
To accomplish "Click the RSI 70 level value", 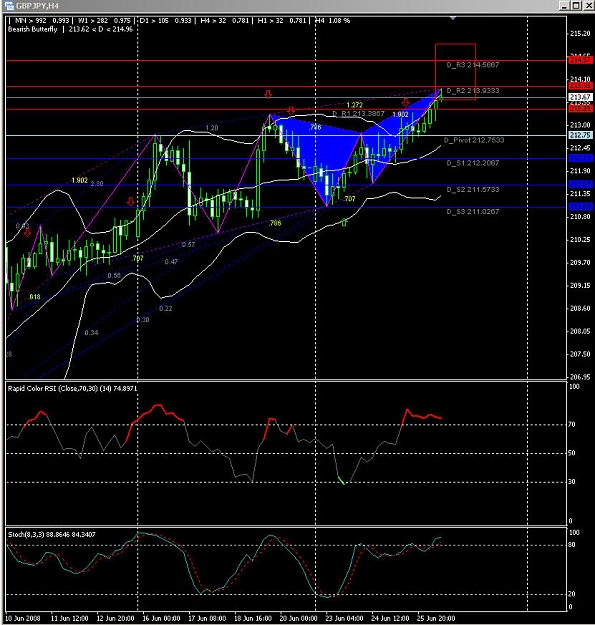I will pos(571,425).
